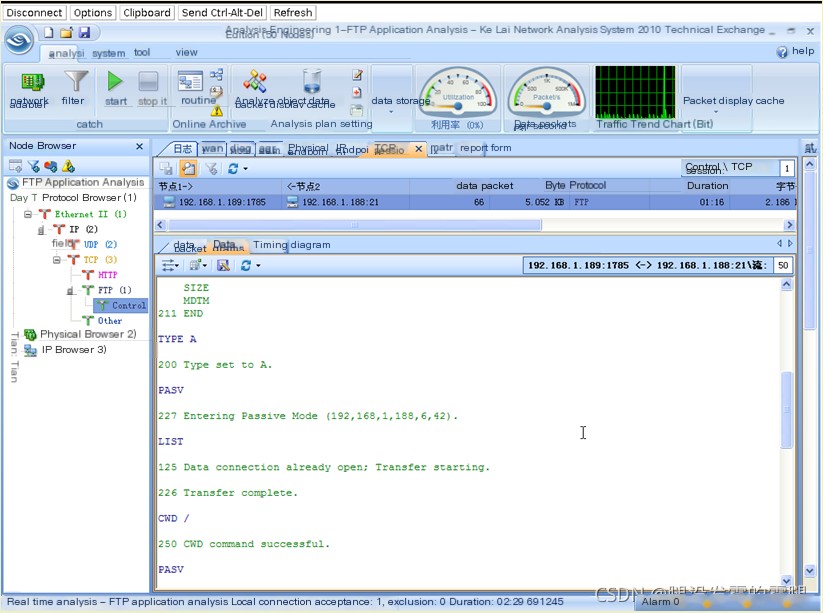Open the help link
Viewport: 823px width, 613px height.
[x=796, y=51]
